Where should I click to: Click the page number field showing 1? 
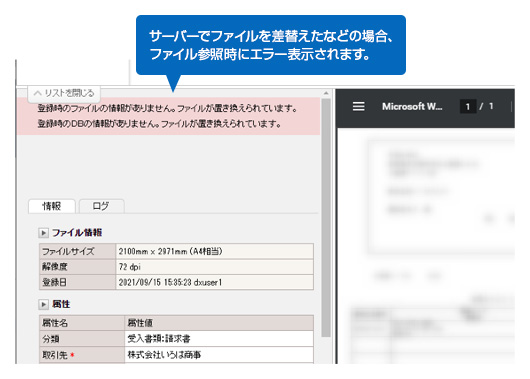click(x=468, y=107)
